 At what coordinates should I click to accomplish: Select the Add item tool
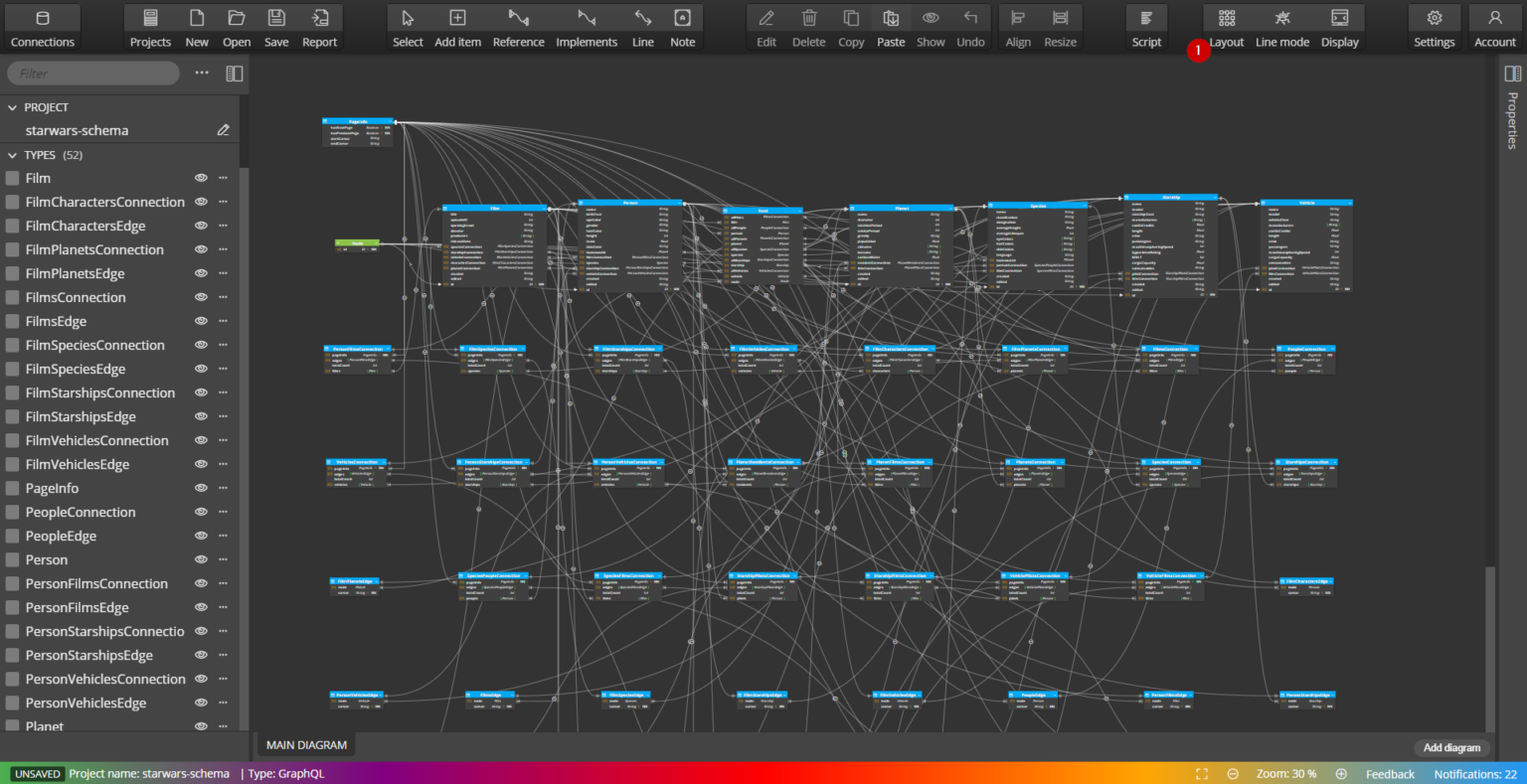point(457,28)
